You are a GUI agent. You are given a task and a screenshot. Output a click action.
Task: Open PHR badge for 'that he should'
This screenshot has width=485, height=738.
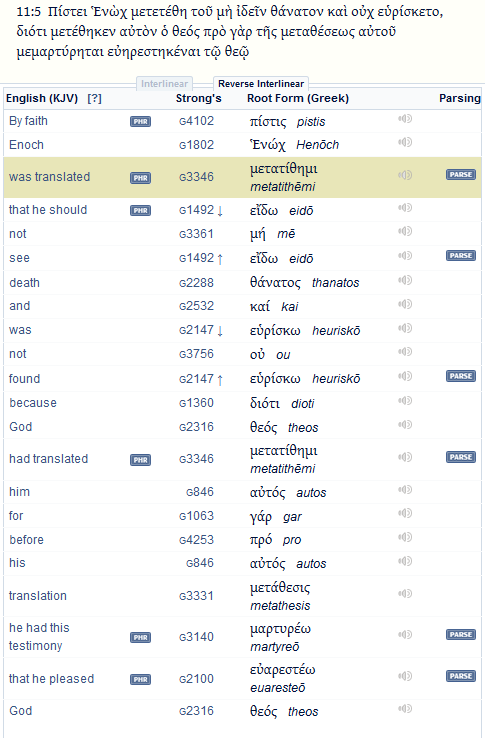coord(140,210)
